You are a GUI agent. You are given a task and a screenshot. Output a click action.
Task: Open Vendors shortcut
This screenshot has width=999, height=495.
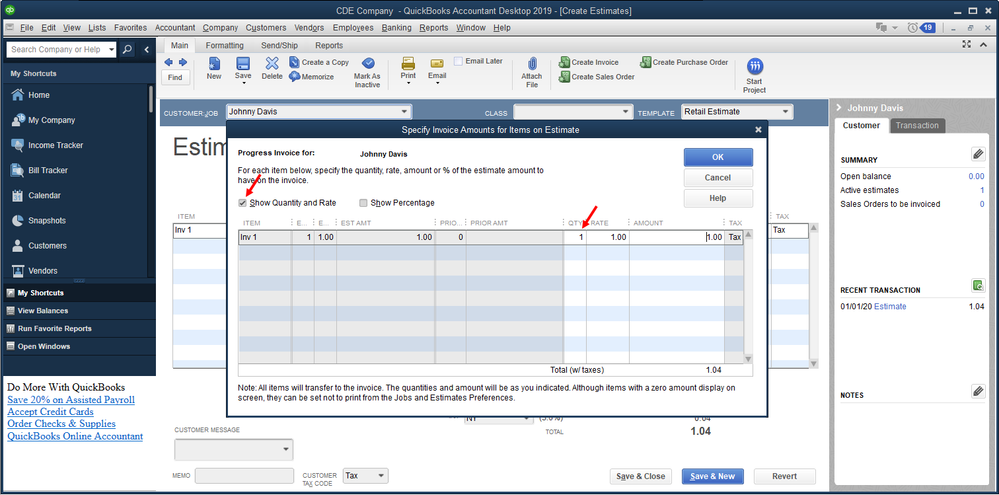point(34,271)
